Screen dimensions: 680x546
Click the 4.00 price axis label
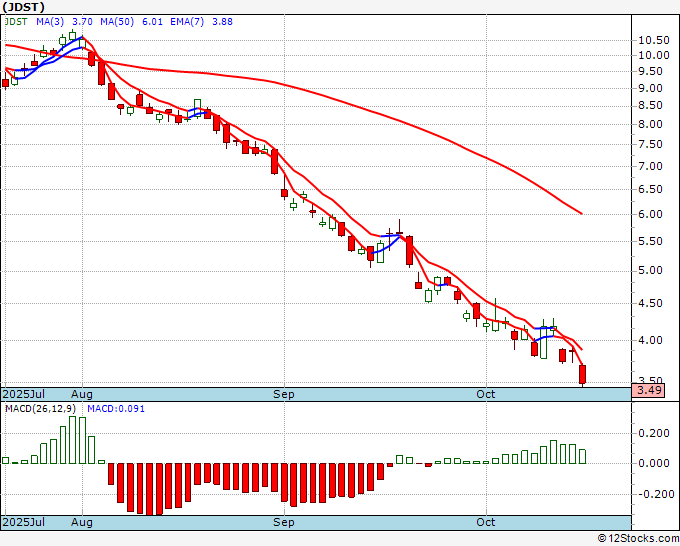[x=651, y=340]
